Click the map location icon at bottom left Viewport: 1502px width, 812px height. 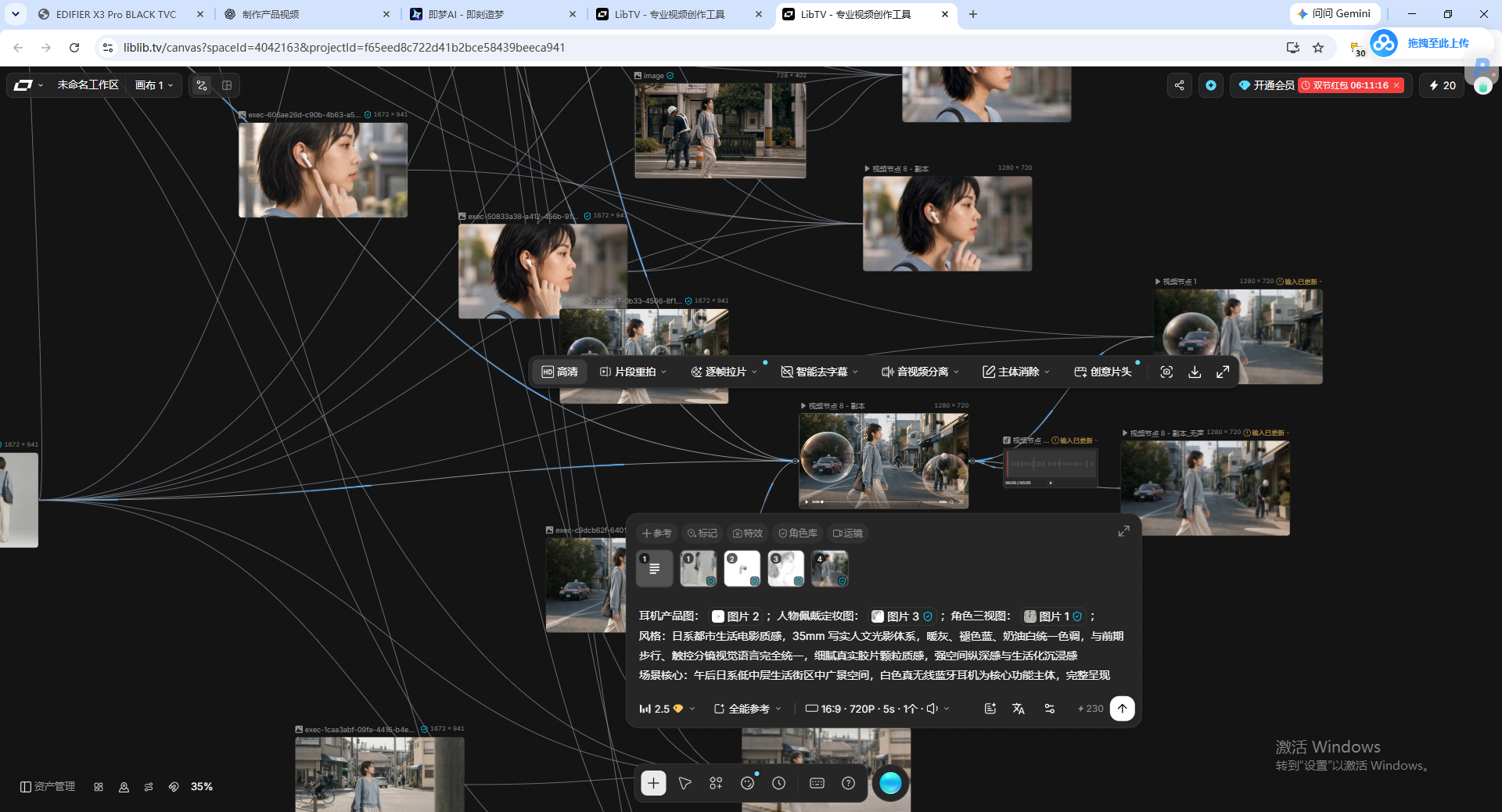click(x=124, y=787)
